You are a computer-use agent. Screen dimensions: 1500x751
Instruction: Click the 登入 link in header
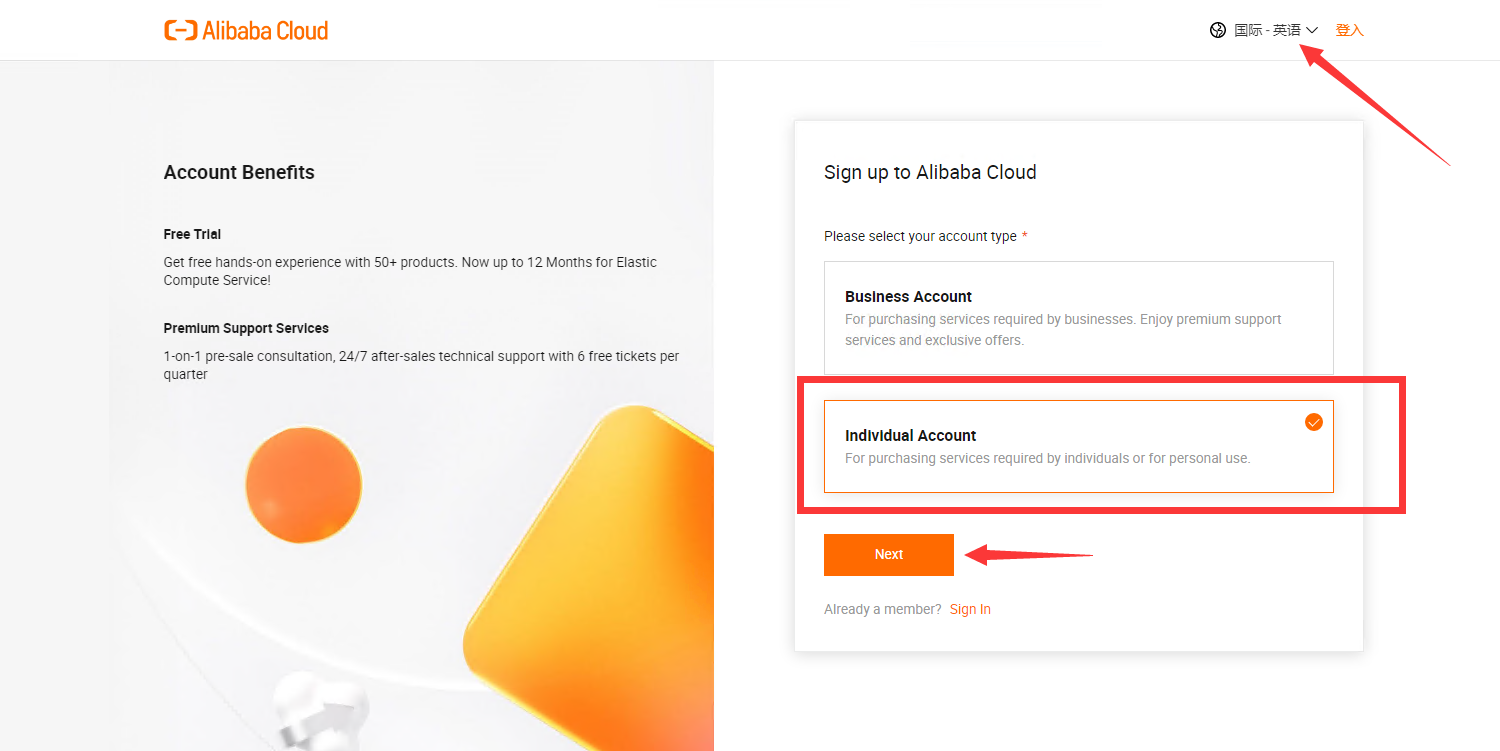coord(1349,31)
